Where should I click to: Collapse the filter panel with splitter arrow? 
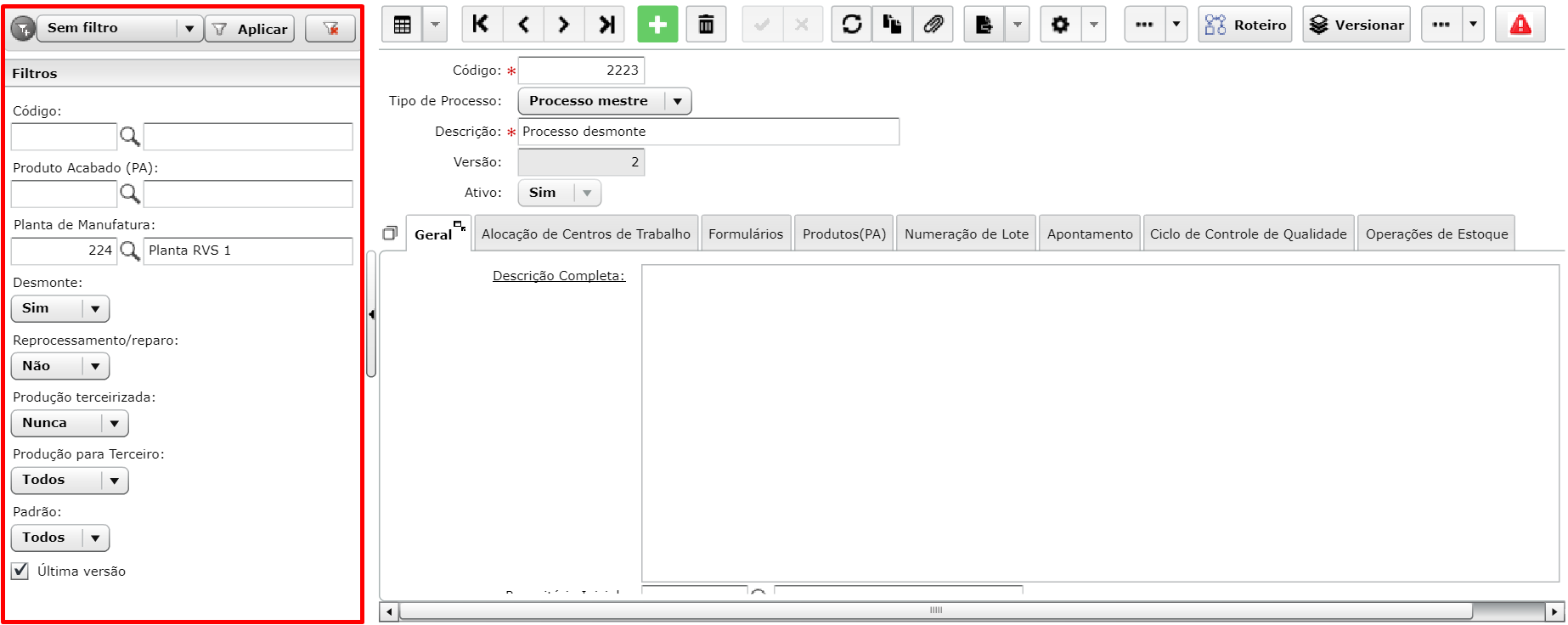pos(371,314)
